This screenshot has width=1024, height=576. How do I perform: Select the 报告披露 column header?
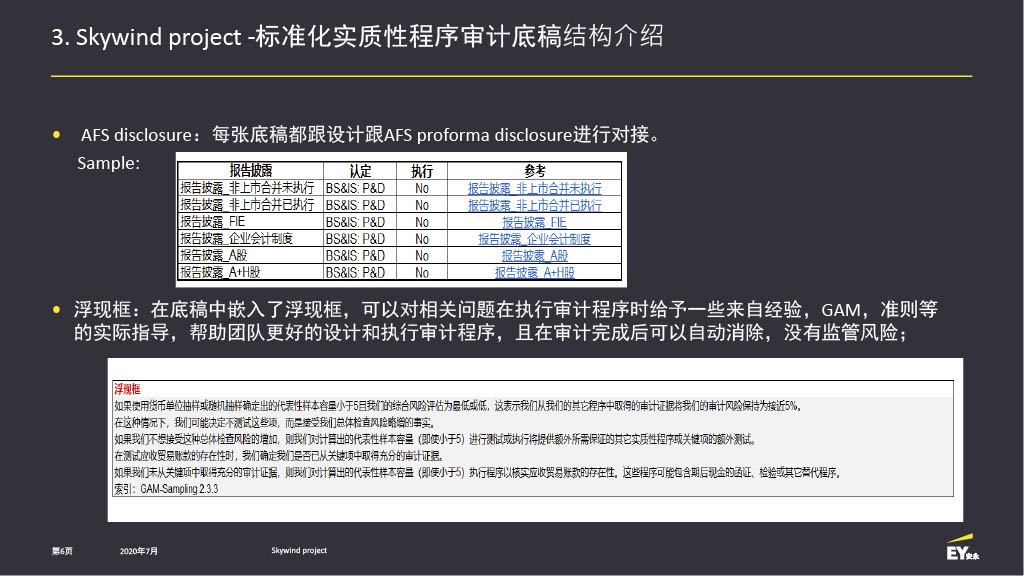click(251, 171)
